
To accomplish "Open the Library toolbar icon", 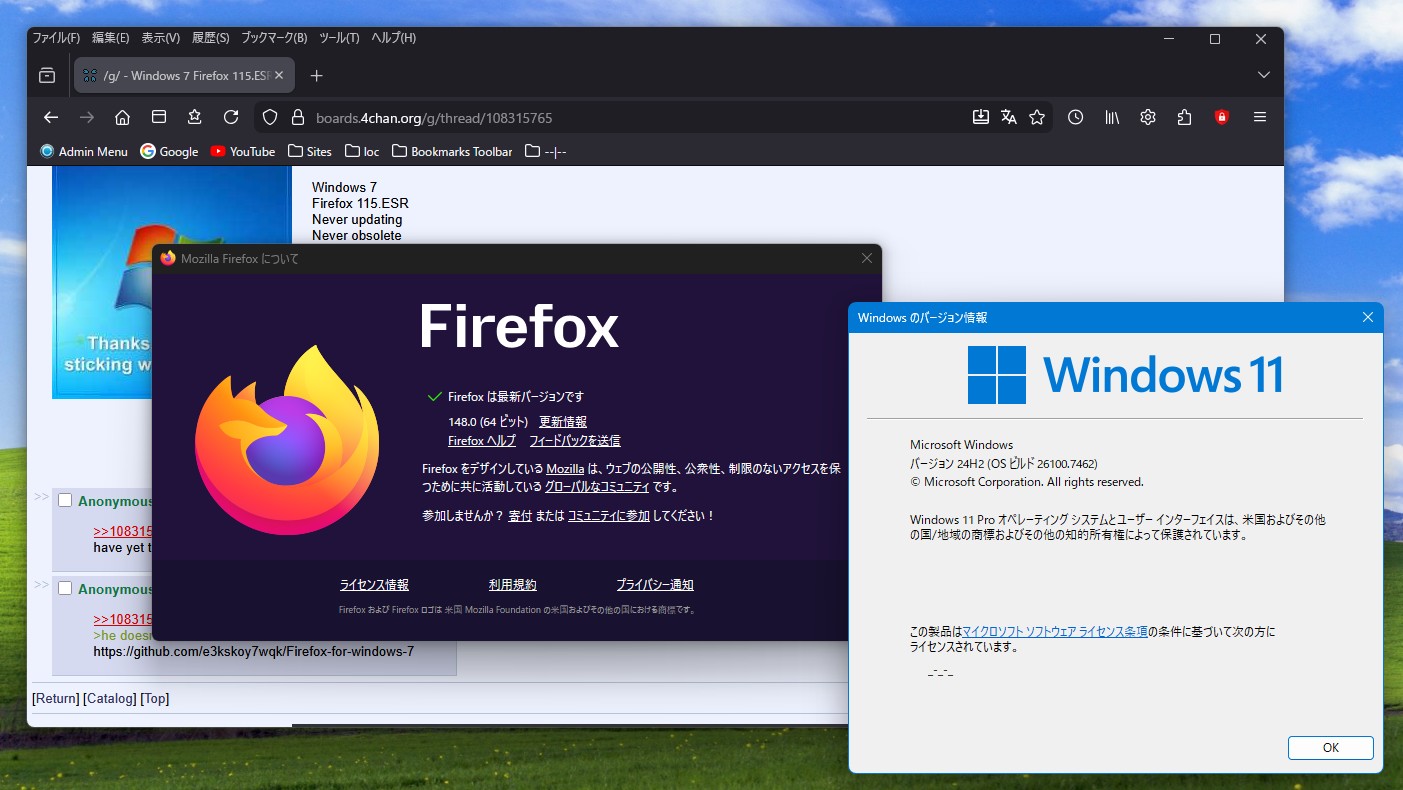I will (1111, 117).
